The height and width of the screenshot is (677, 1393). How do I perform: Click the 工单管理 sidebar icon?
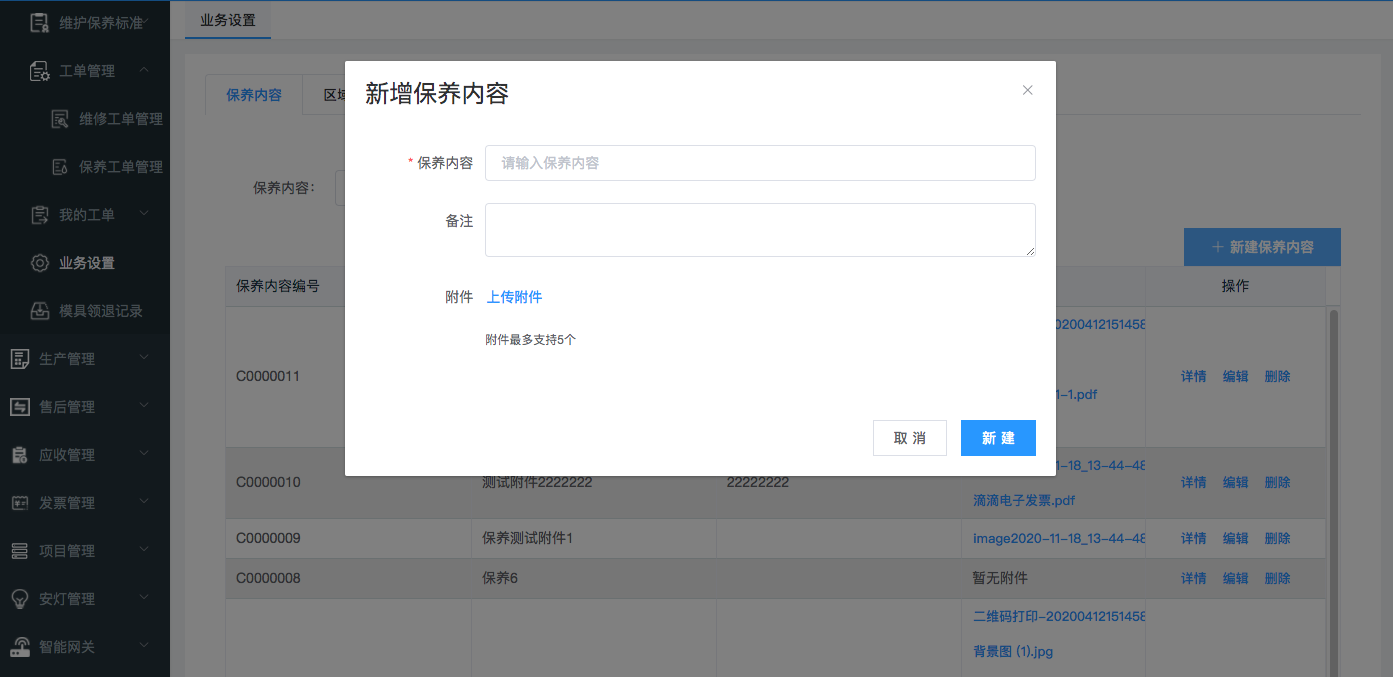[40, 71]
